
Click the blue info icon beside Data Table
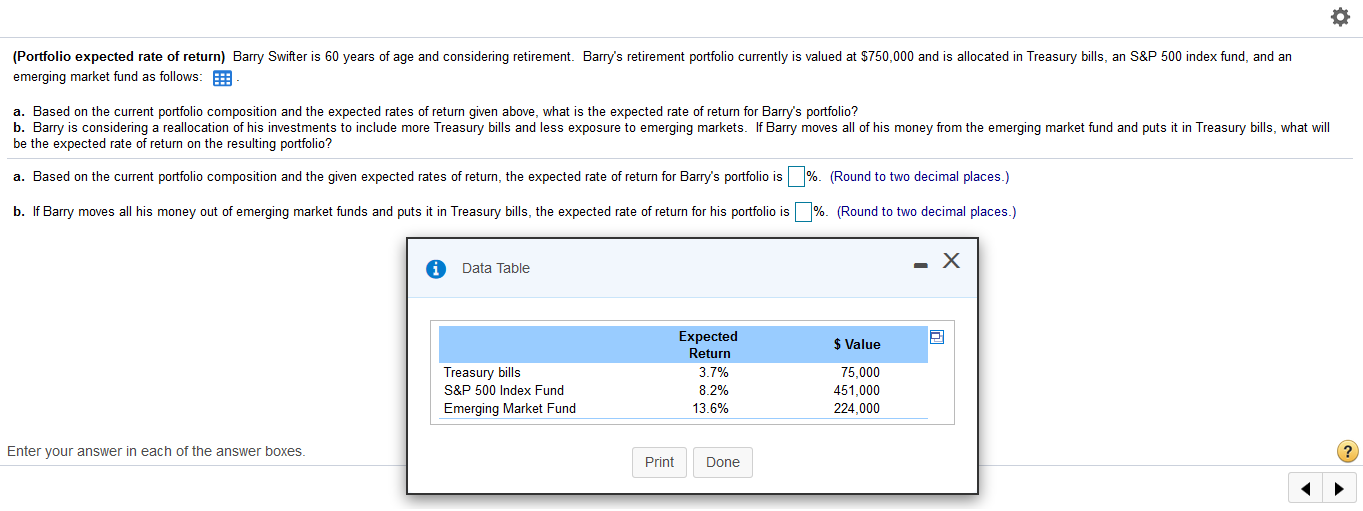point(436,268)
